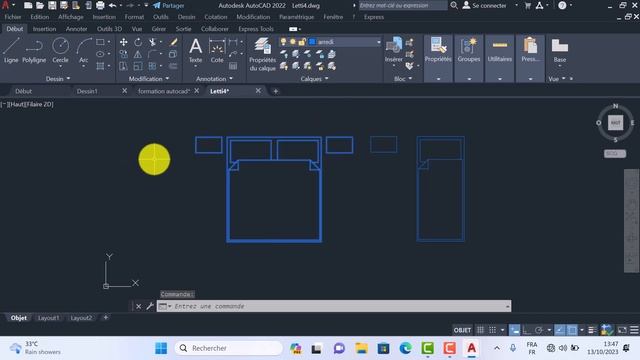Select the Cote dimension tool
Image resolution: width=640 pixels, height=360 pixels.
point(217,50)
